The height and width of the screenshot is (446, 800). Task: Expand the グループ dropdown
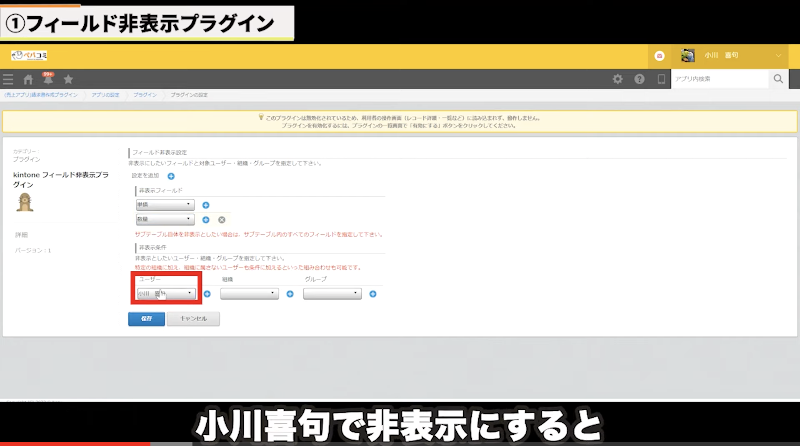click(332, 294)
